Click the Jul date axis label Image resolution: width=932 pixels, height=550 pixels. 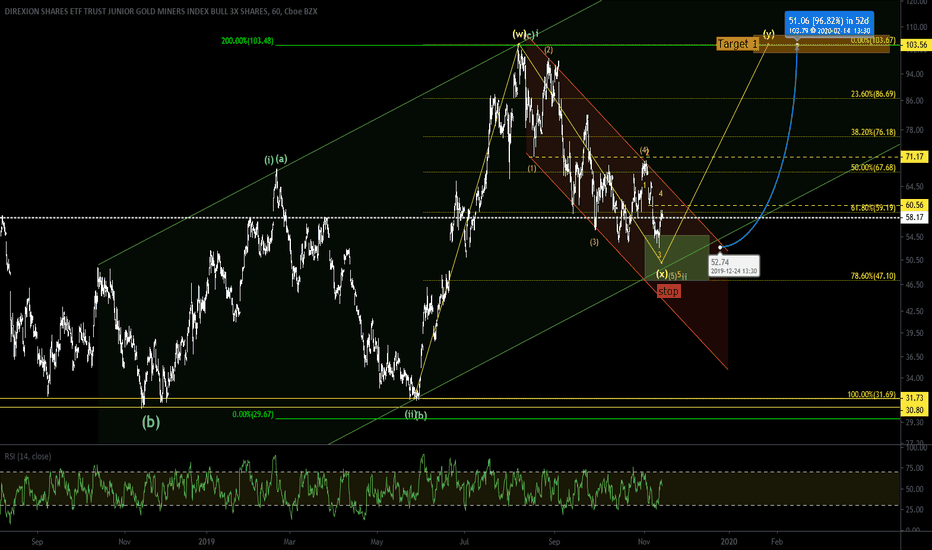(464, 542)
